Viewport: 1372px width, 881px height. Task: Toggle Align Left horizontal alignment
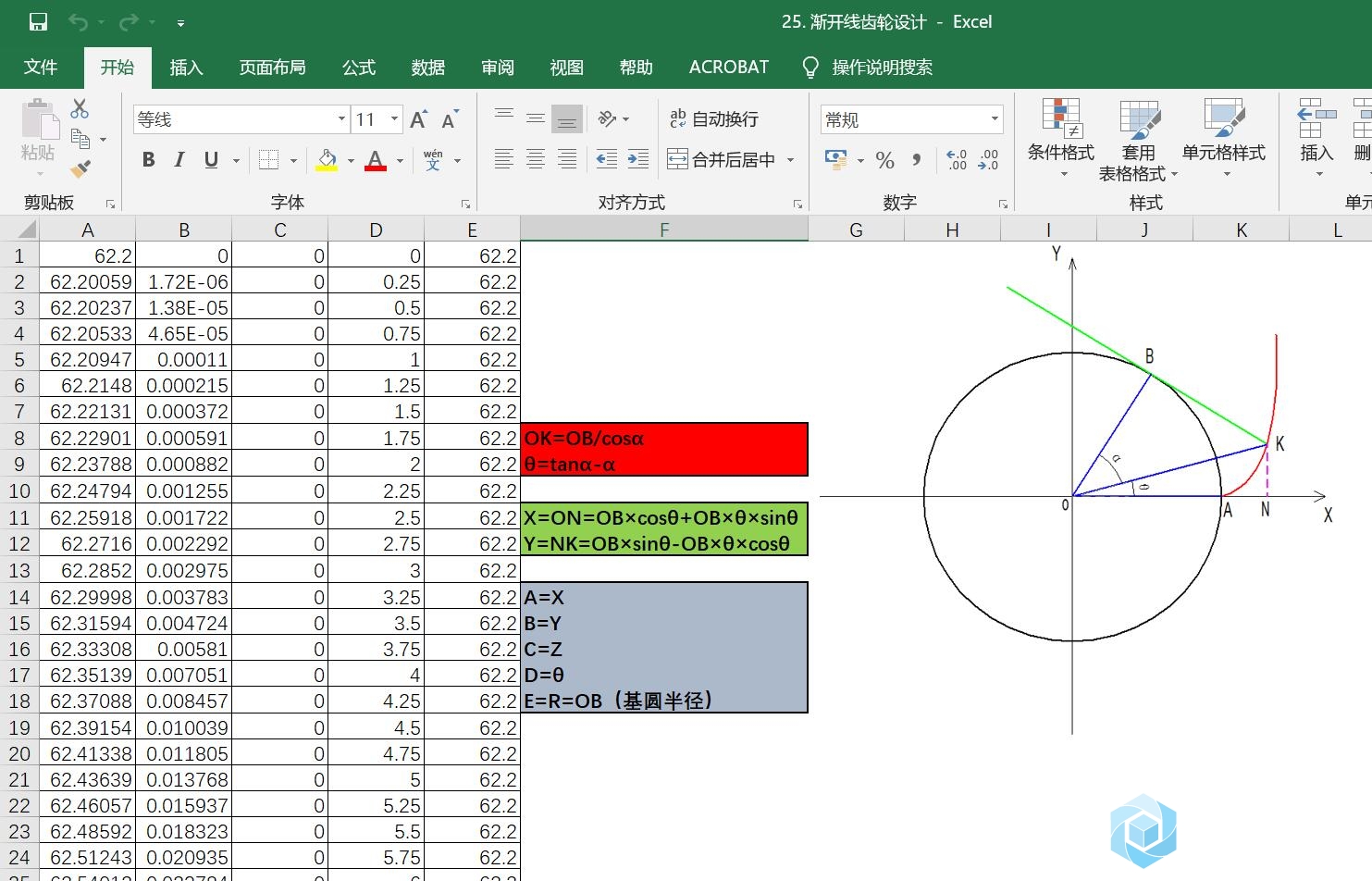click(x=504, y=159)
